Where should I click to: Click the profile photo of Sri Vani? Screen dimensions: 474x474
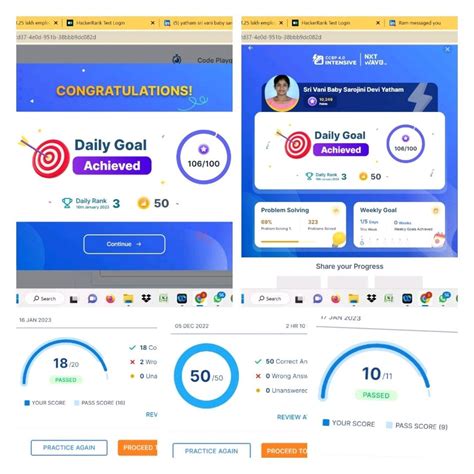pos(282,93)
